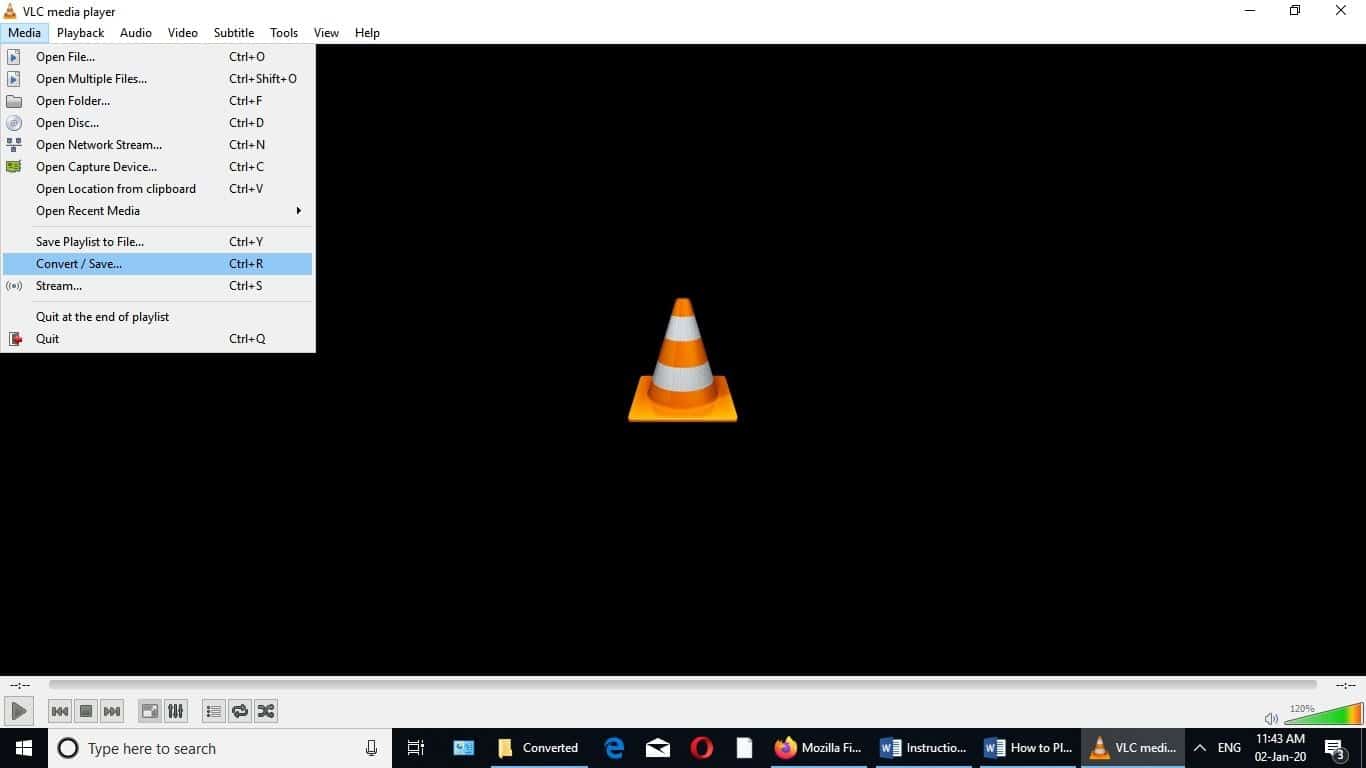This screenshot has width=1366, height=768.
Task: Switch to the How to Pl... Word document
Action: (x=1028, y=748)
